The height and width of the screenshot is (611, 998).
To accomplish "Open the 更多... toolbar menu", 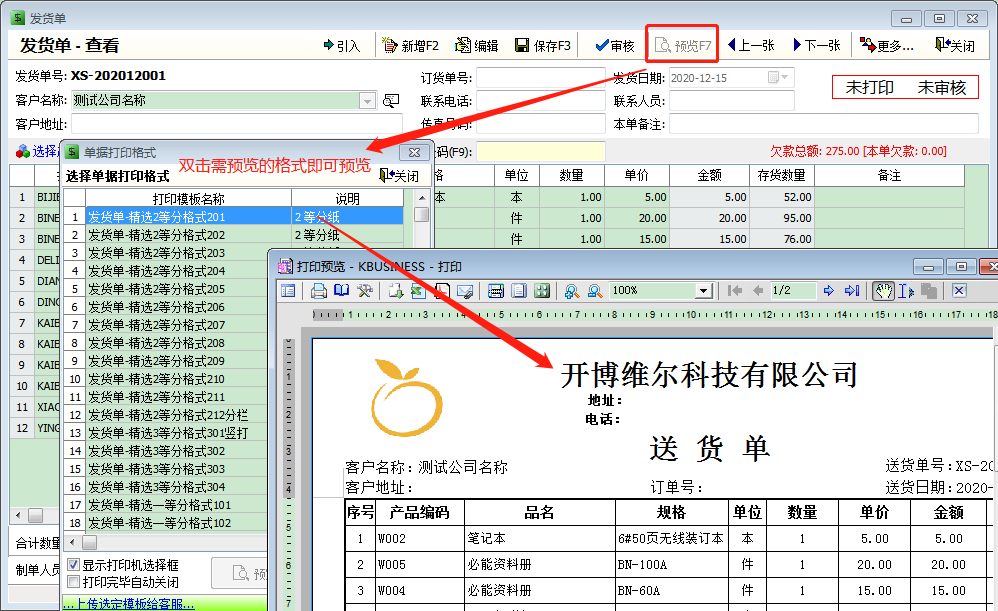I will click(887, 45).
